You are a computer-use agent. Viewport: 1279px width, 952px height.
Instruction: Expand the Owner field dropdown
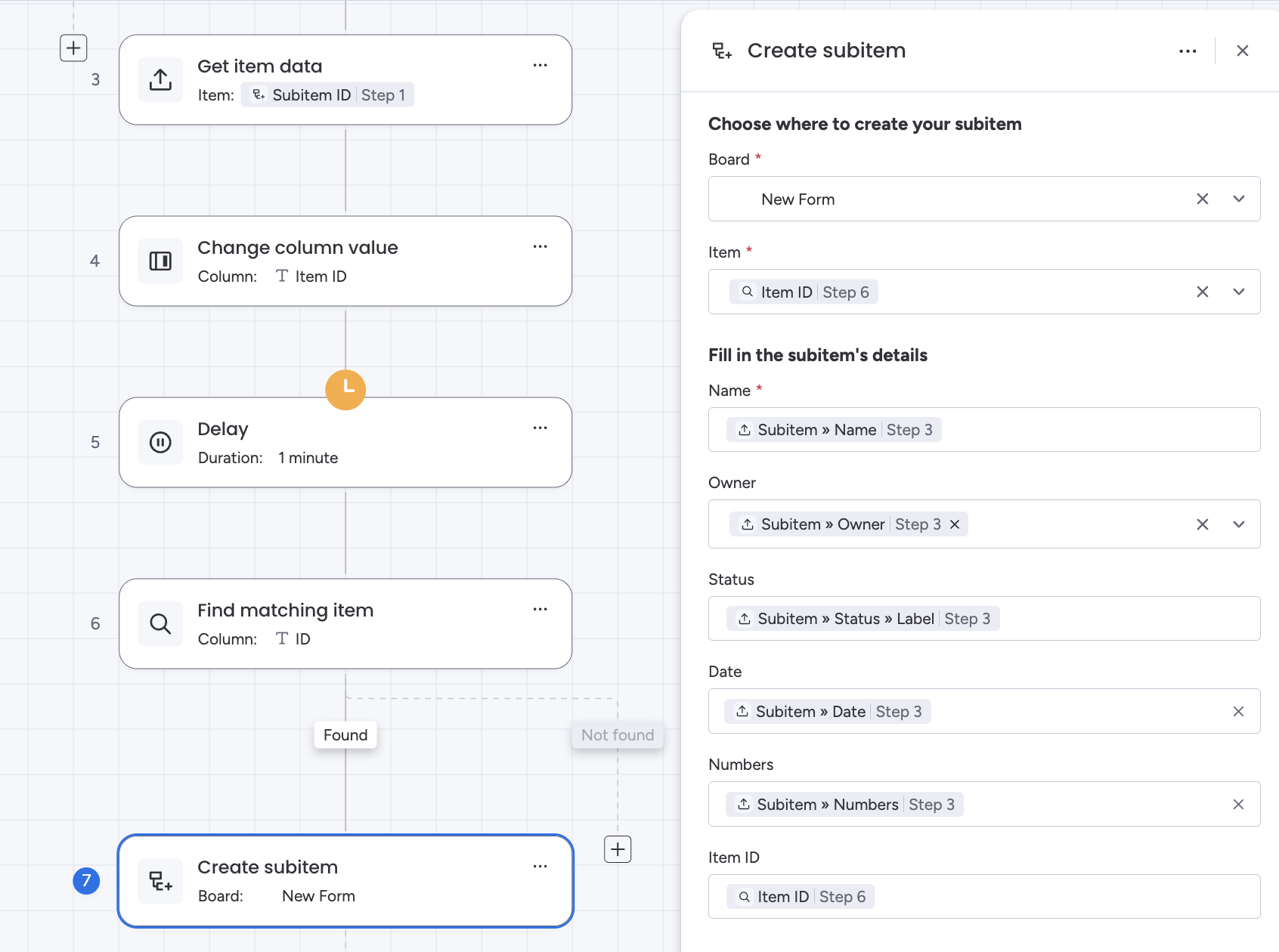1238,524
